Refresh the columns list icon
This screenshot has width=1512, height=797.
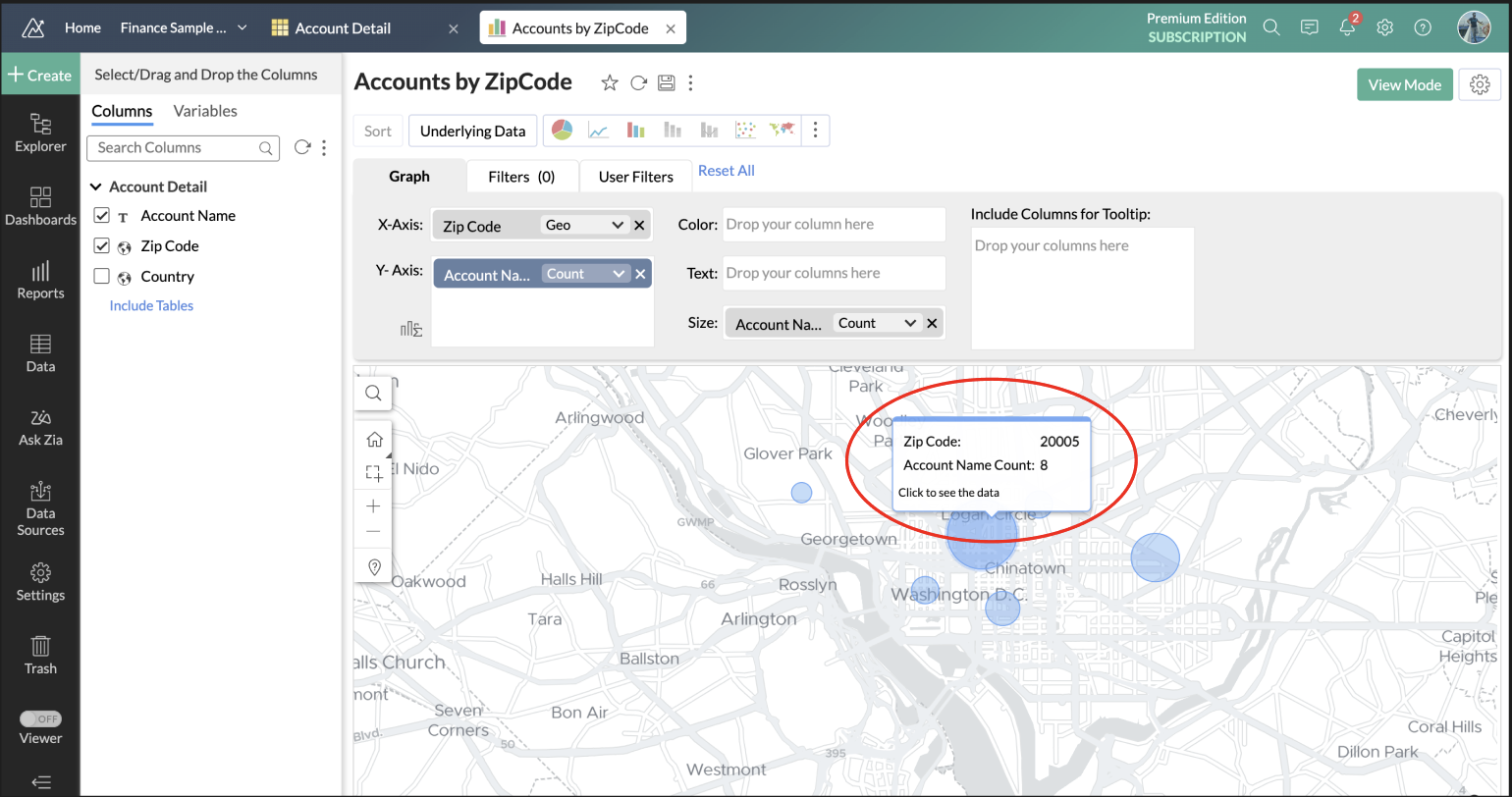302,147
